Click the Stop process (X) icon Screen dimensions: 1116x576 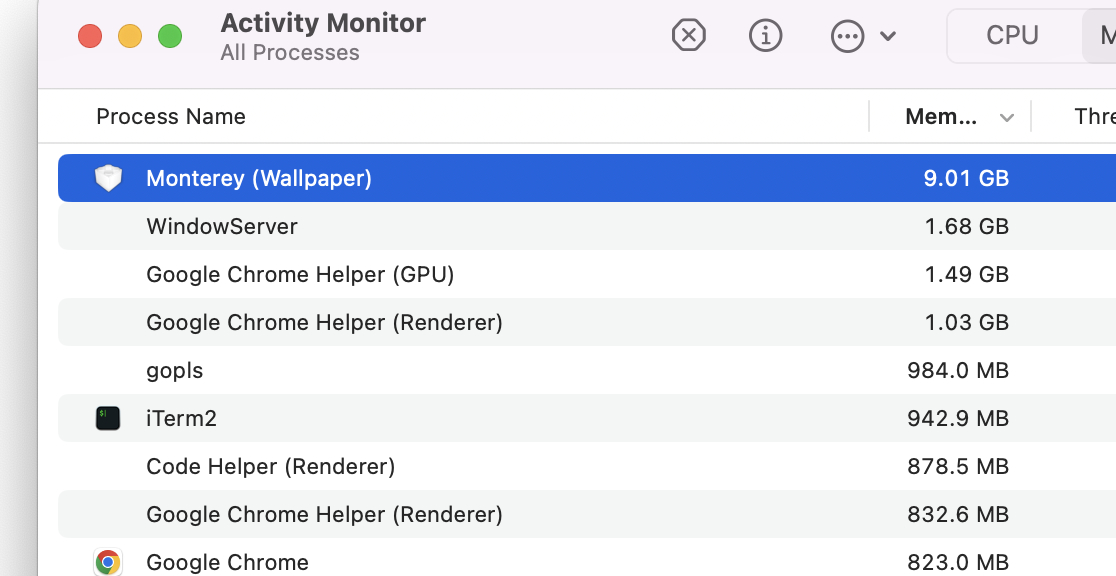click(x=688, y=36)
